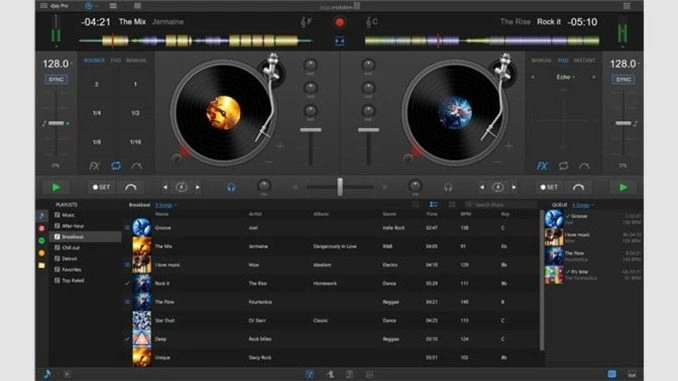Click the left deck loop icon
Image resolution: width=678 pixels, height=381 pixels.
[x=115, y=166]
